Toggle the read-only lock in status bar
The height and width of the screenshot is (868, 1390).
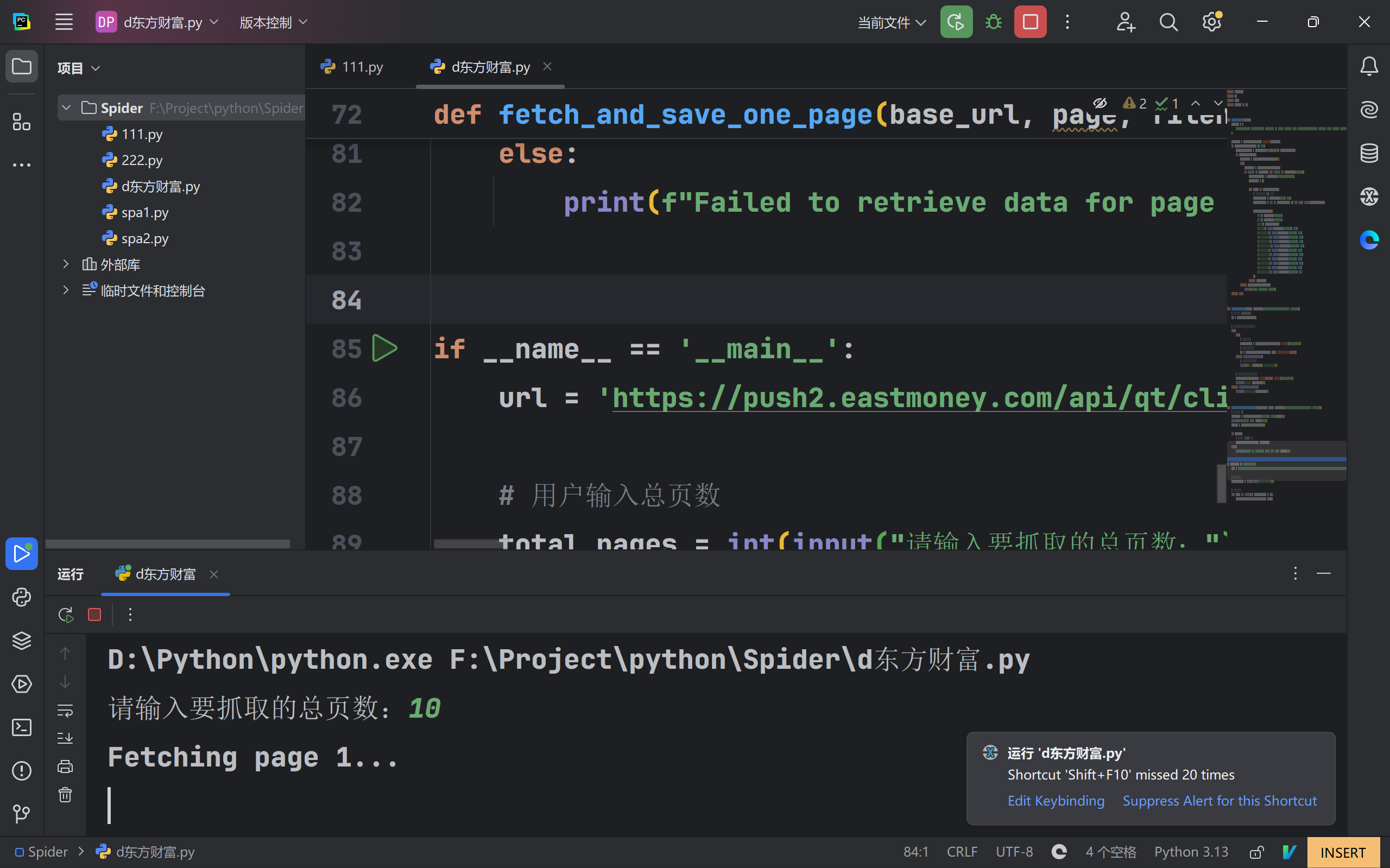coord(1257,852)
